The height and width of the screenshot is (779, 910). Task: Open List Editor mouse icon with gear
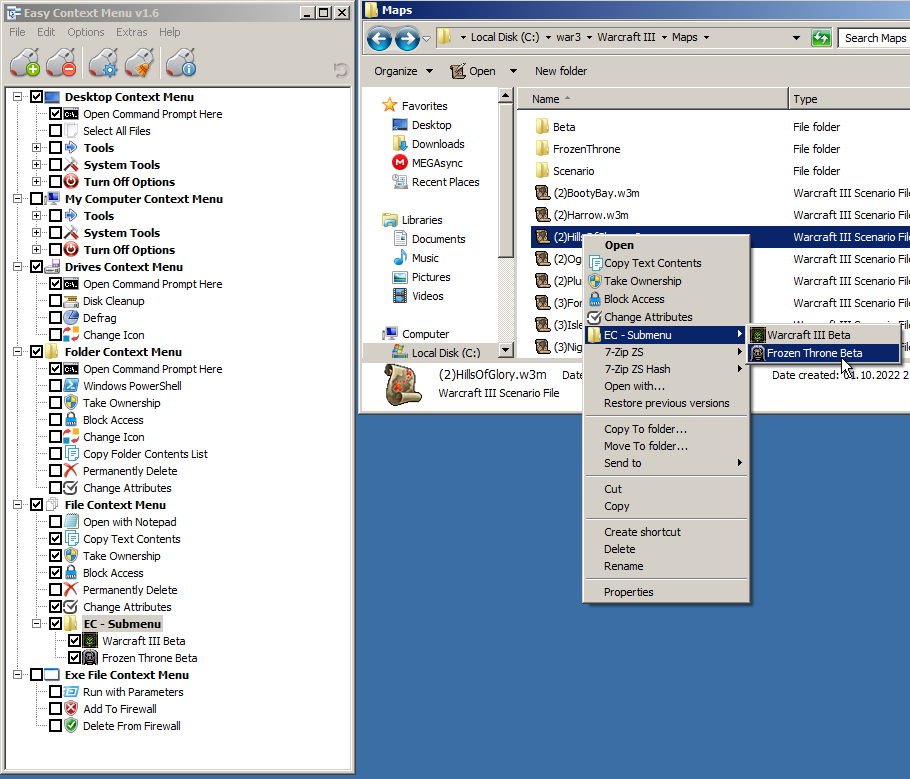[x=103, y=63]
